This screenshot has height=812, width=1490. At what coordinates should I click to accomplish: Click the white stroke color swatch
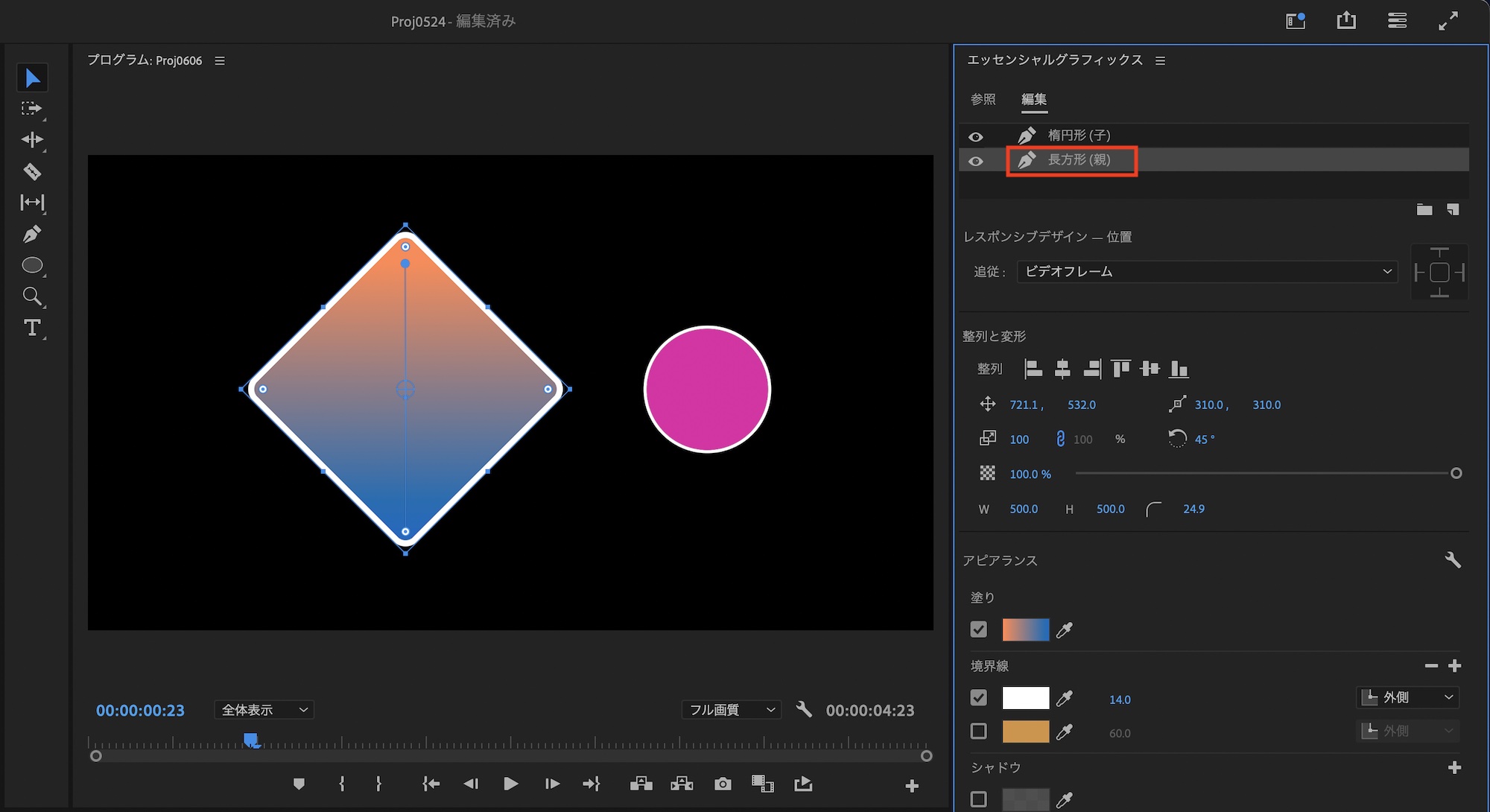click(x=1025, y=698)
